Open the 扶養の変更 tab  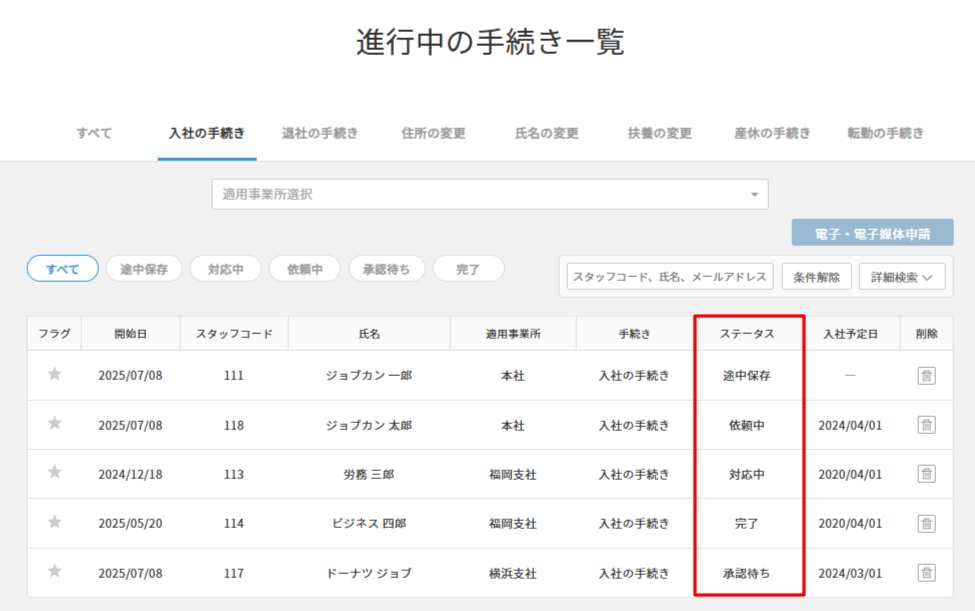point(658,130)
